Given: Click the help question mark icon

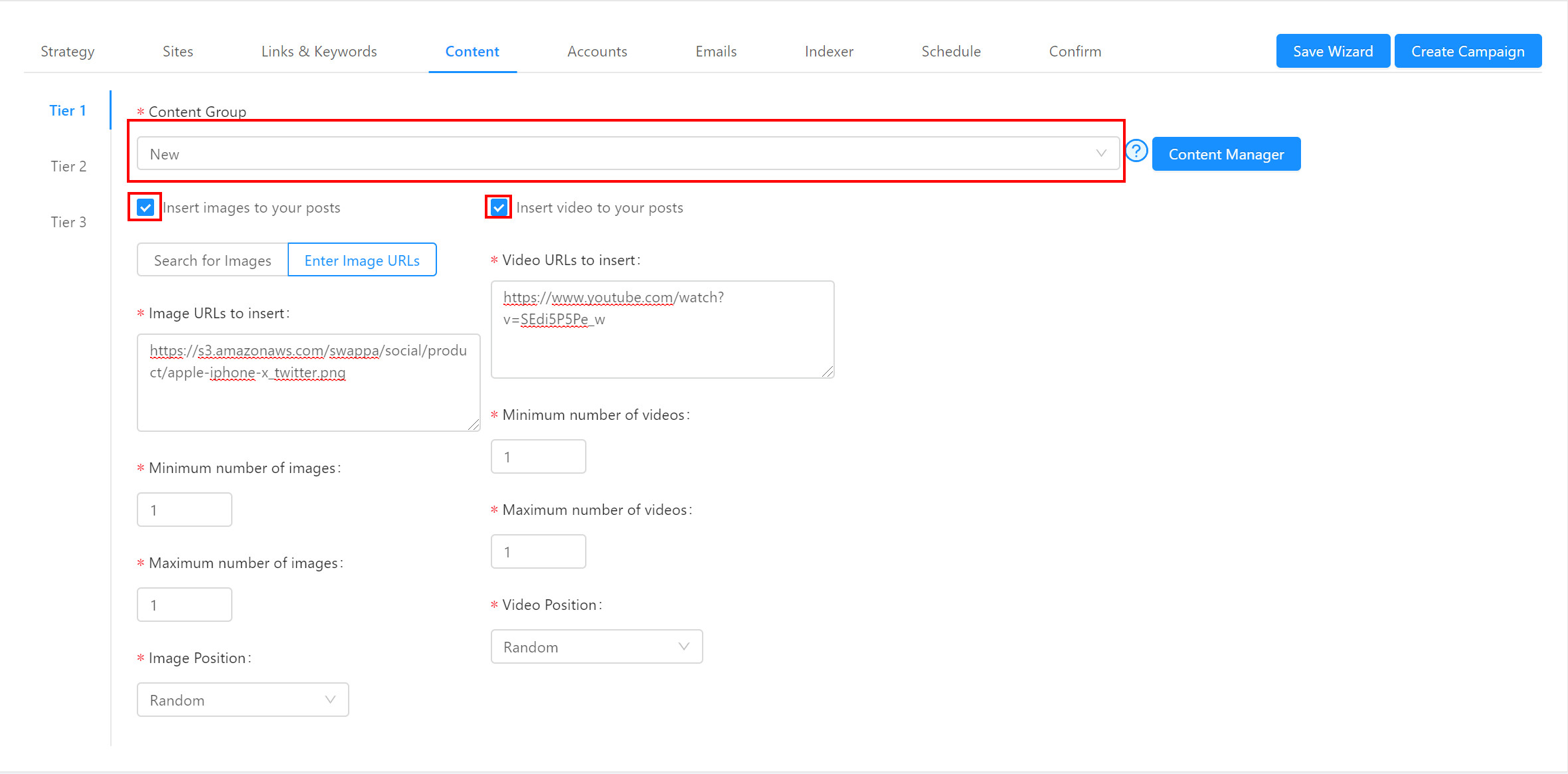Looking at the screenshot, I should pos(1136,151).
